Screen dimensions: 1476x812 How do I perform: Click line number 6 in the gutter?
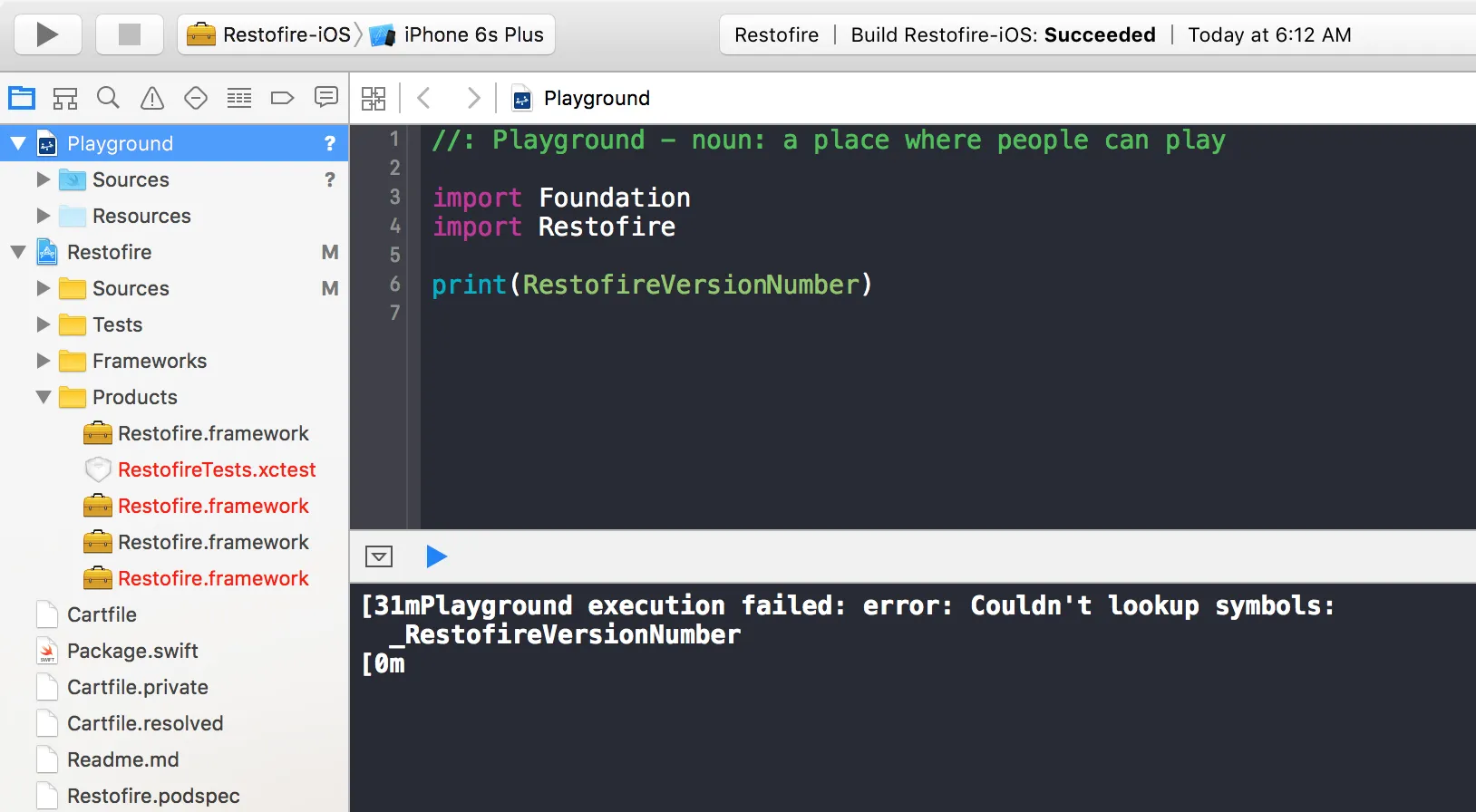(x=394, y=284)
